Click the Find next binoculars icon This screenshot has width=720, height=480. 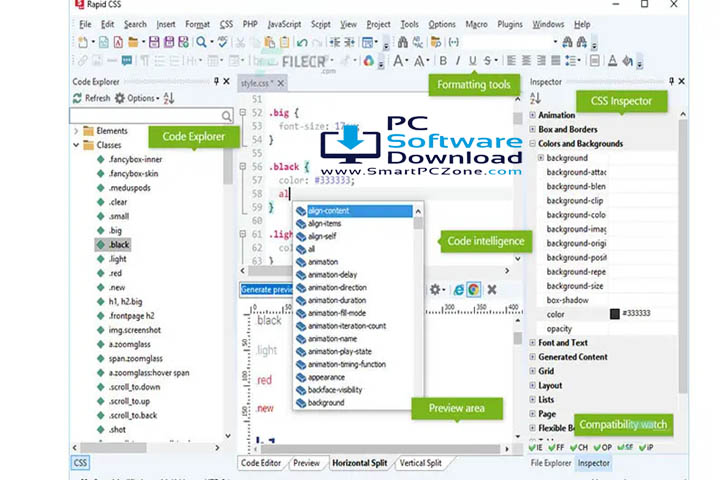click(582, 42)
